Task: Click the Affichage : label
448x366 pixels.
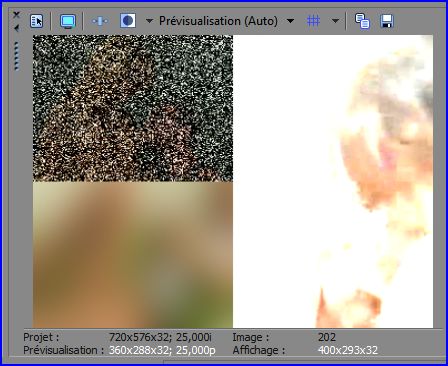Action: point(259,350)
